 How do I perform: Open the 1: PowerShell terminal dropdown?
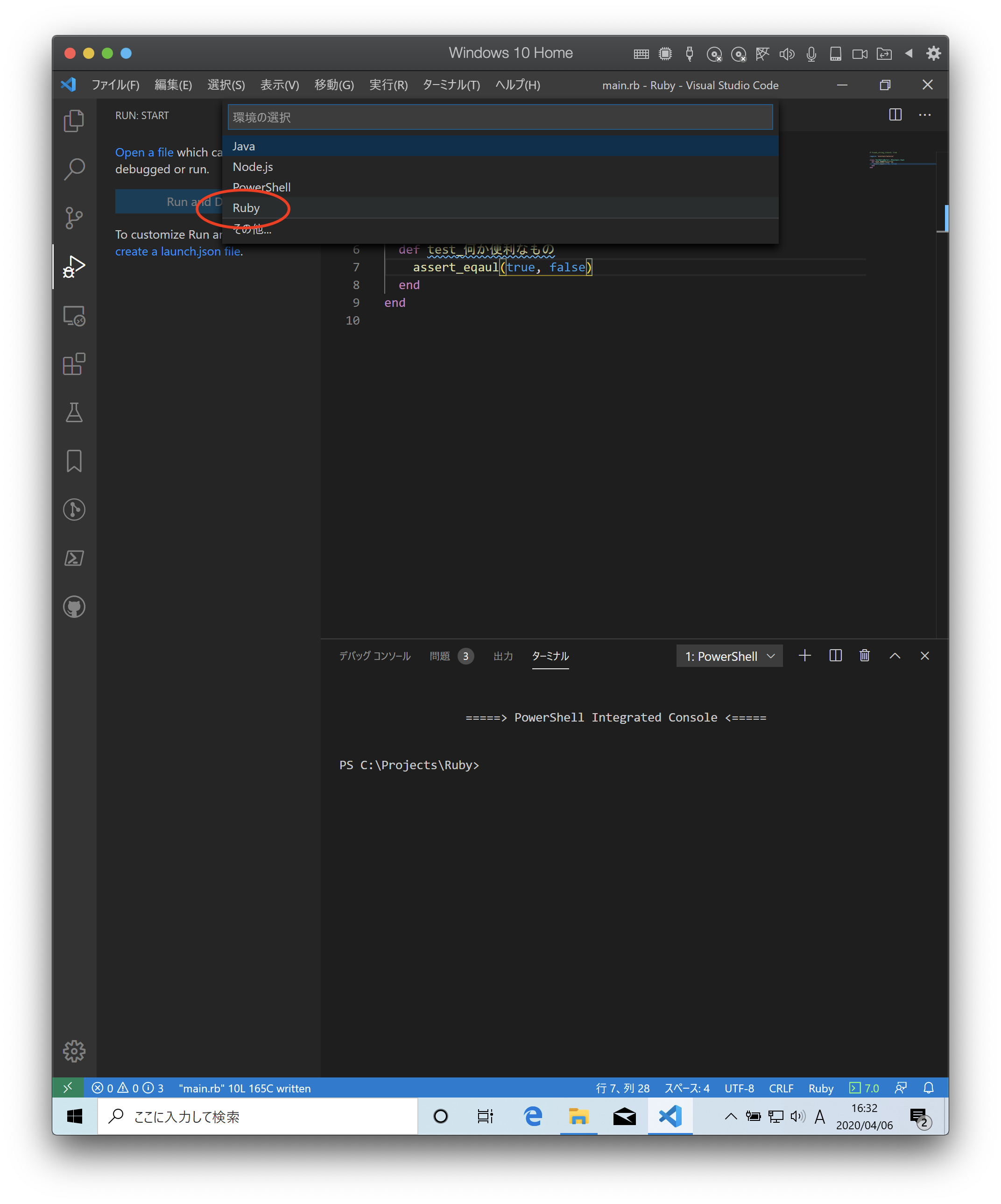729,656
